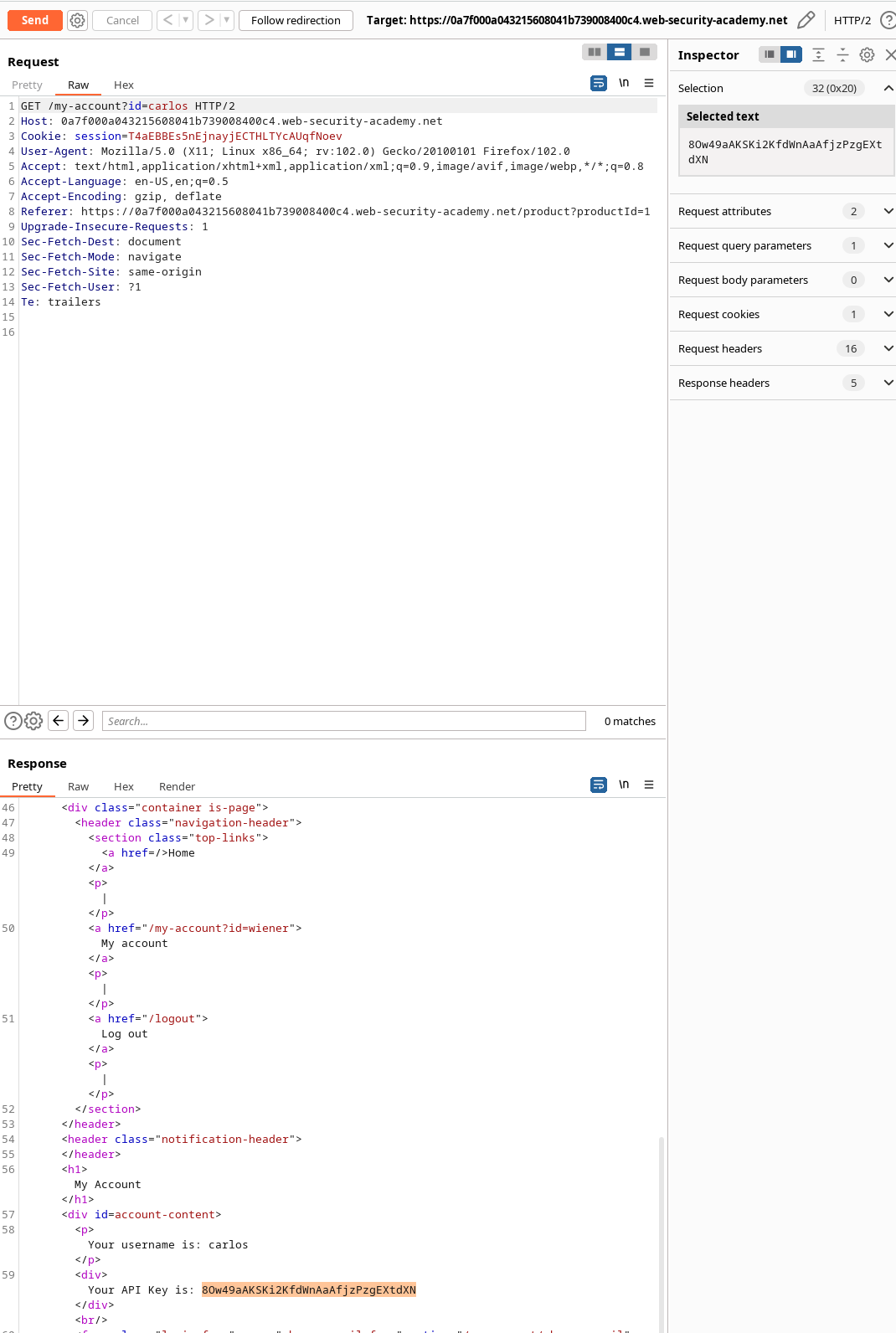Go to previous request in history
896x1333 pixels.
167,20
